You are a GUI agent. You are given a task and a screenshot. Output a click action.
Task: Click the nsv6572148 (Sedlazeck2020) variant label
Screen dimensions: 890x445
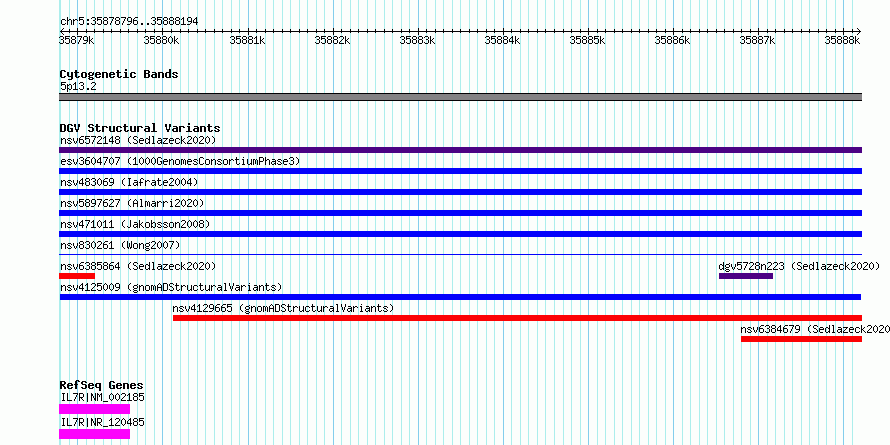click(x=138, y=140)
